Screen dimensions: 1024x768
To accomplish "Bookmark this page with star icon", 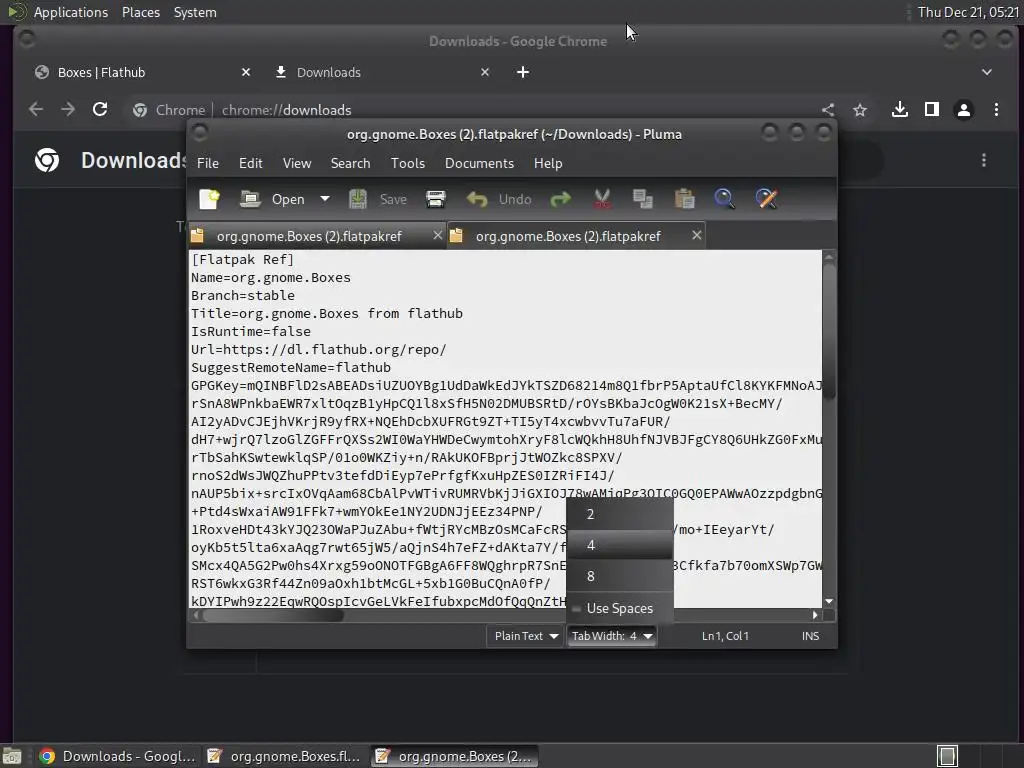I will (x=859, y=110).
